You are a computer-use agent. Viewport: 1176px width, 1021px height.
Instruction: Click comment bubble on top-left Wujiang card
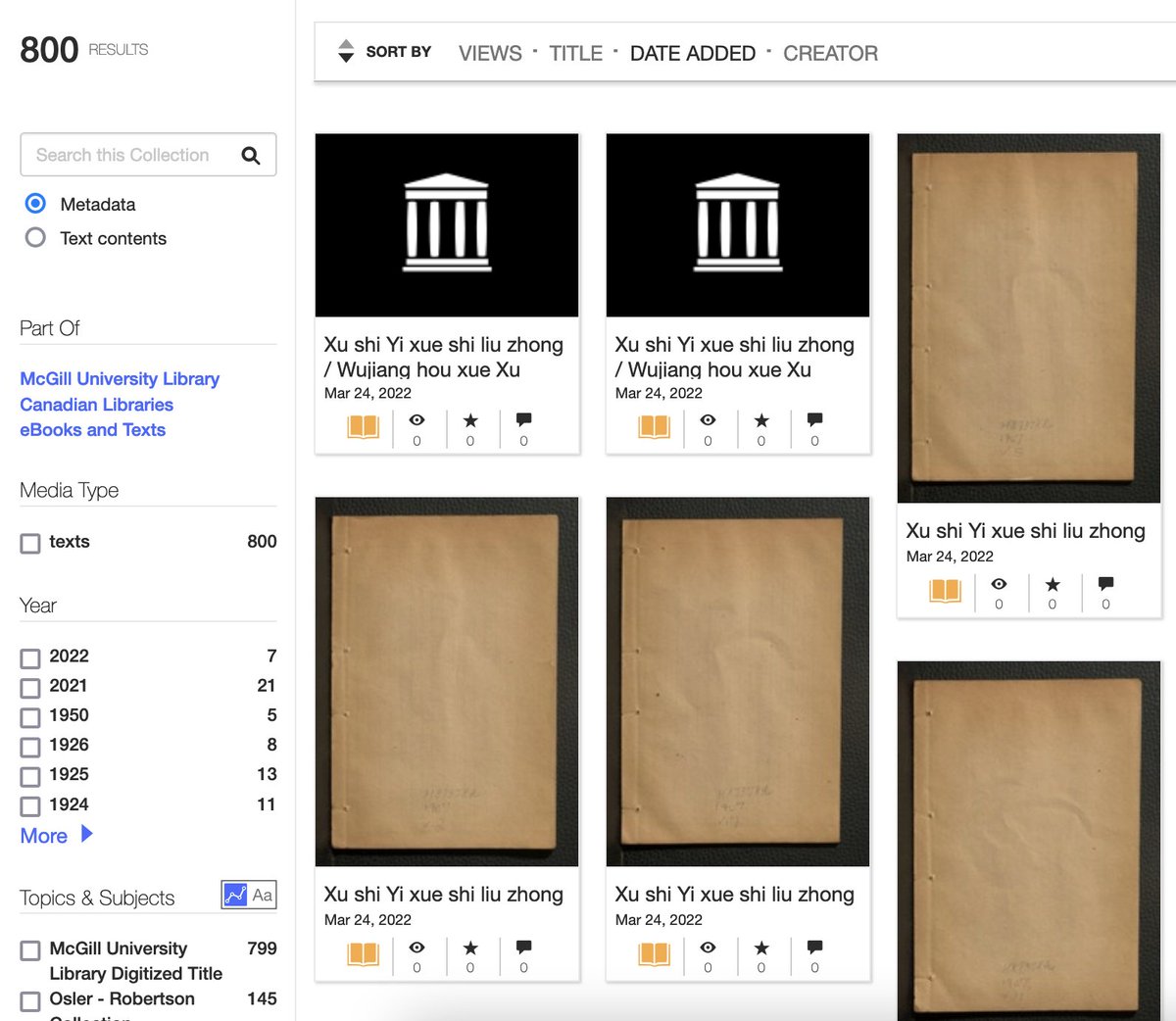pos(524,419)
